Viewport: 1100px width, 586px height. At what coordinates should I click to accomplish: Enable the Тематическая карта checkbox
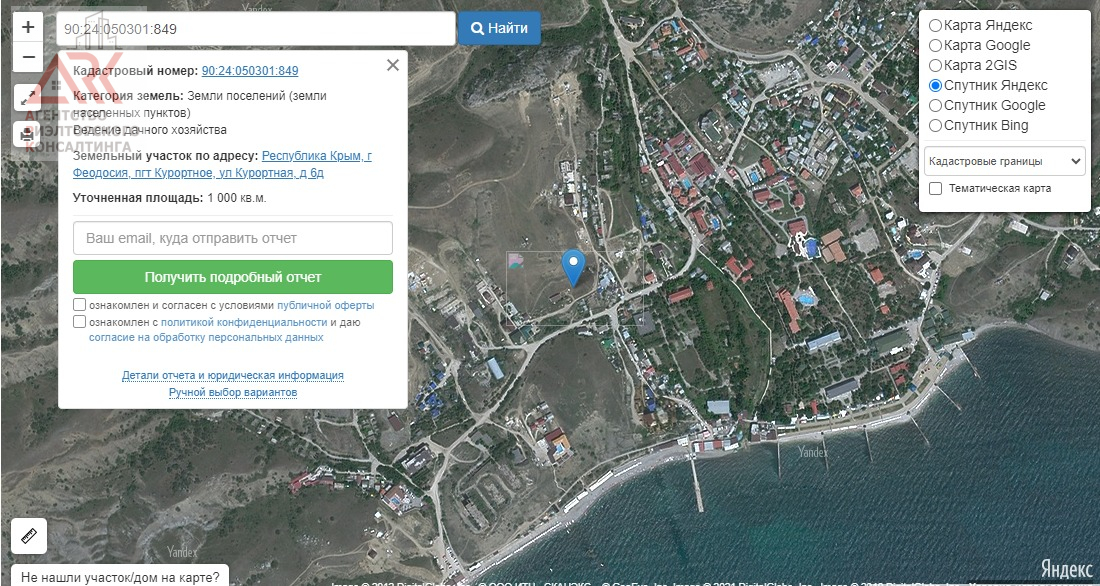coord(935,188)
